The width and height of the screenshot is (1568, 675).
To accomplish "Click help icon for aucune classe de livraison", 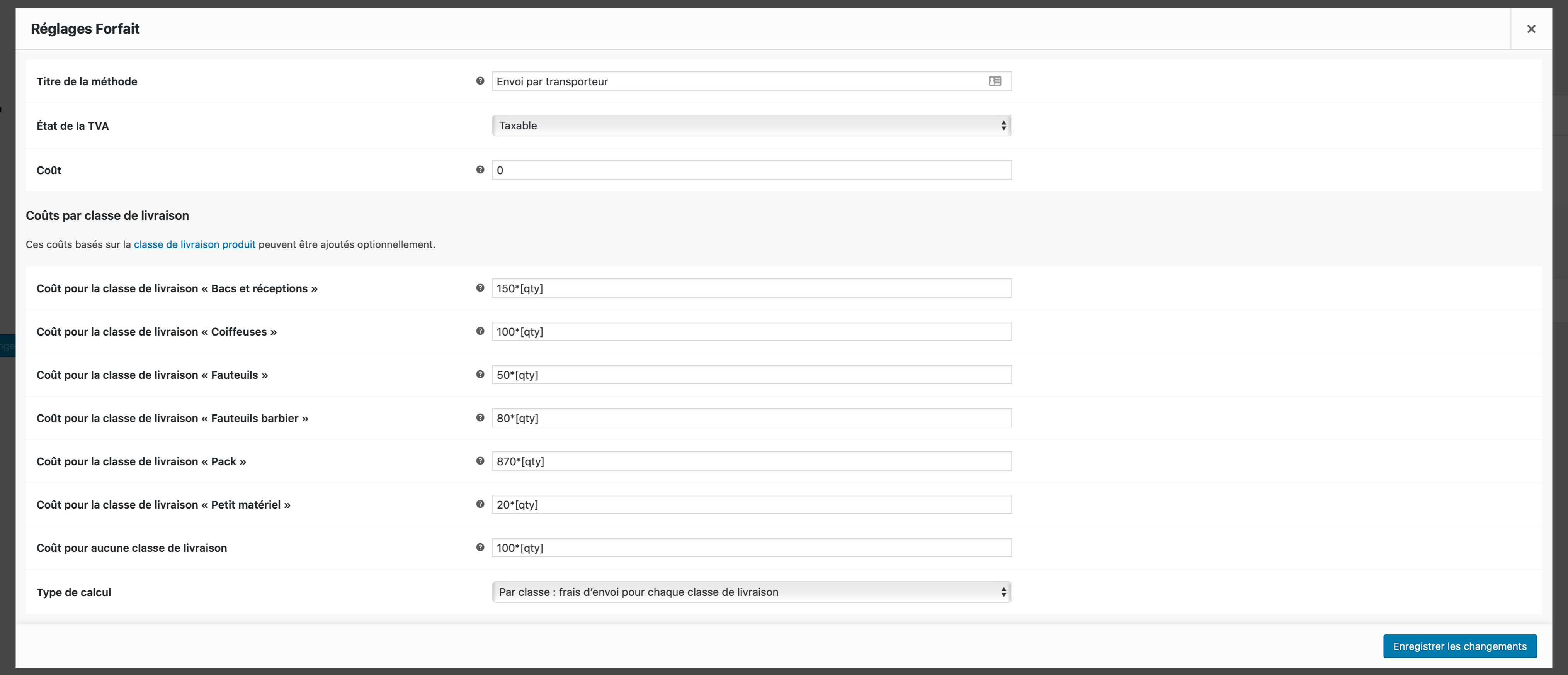I will tap(480, 547).
